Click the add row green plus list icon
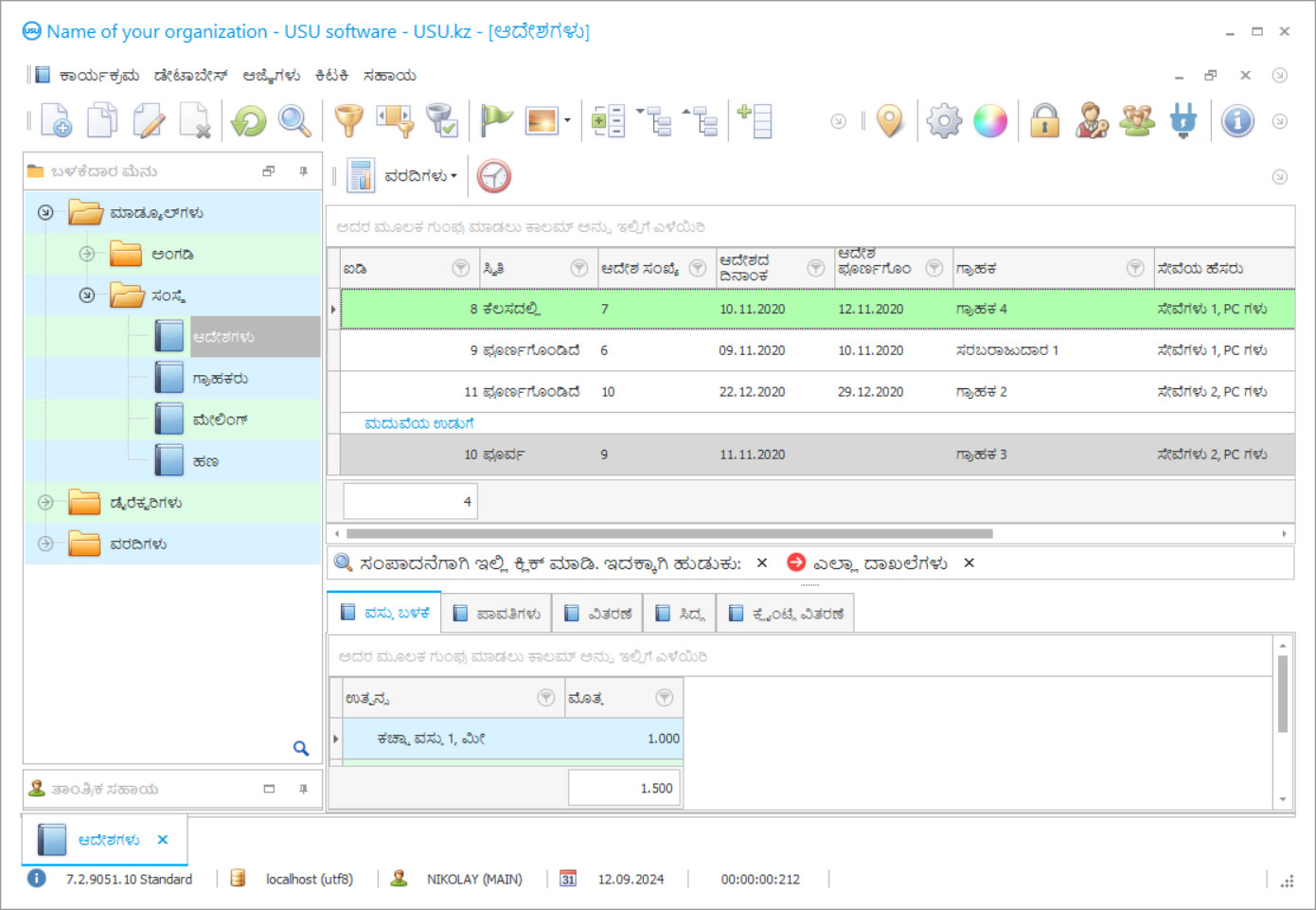The image size is (1316, 910). [x=755, y=121]
